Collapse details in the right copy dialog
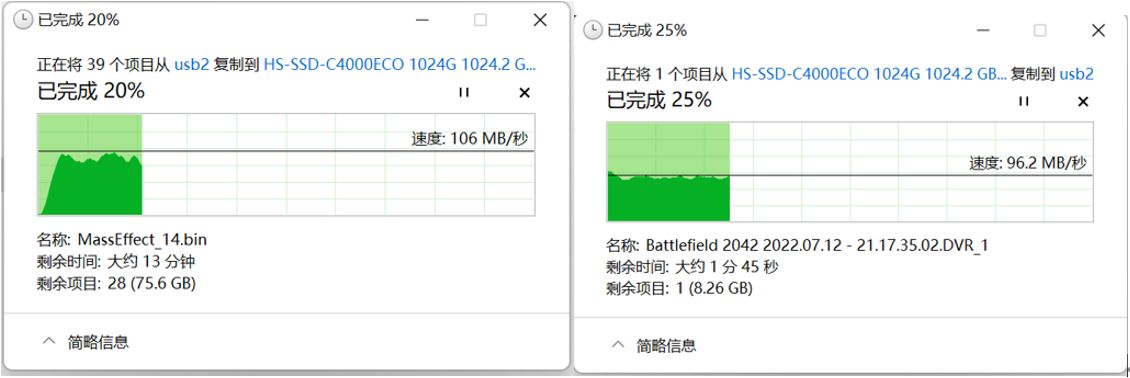 [x=654, y=345]
